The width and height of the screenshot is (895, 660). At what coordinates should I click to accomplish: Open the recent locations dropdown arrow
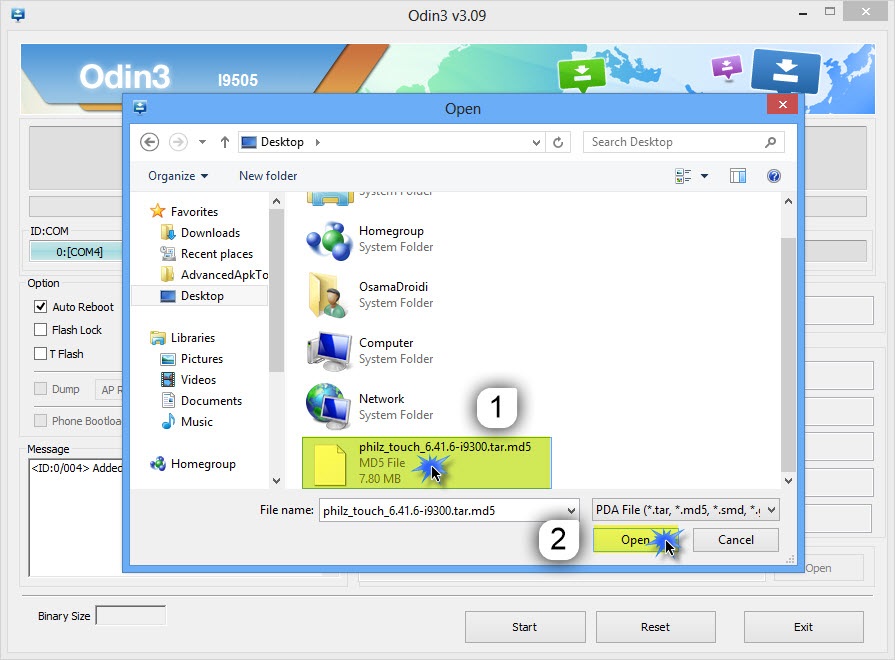202,142
